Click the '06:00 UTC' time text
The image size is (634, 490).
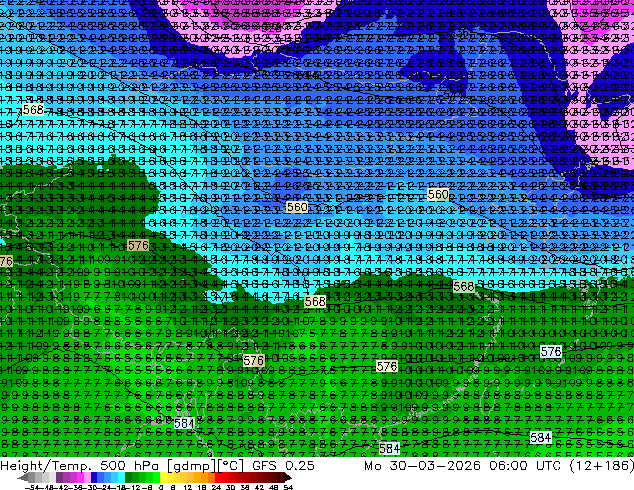click(525, 466)
